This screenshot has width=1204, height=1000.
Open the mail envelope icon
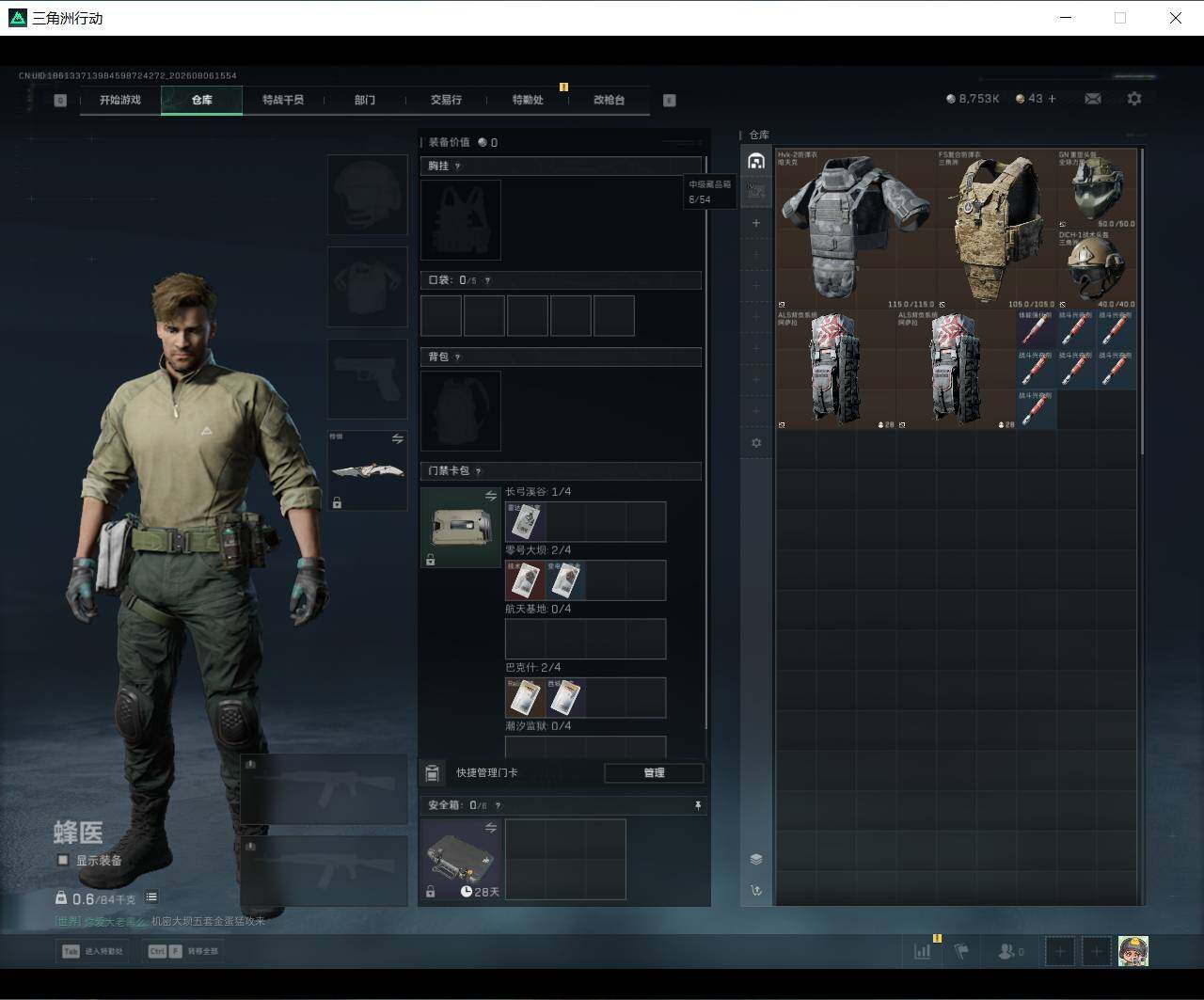point(1092,99)
